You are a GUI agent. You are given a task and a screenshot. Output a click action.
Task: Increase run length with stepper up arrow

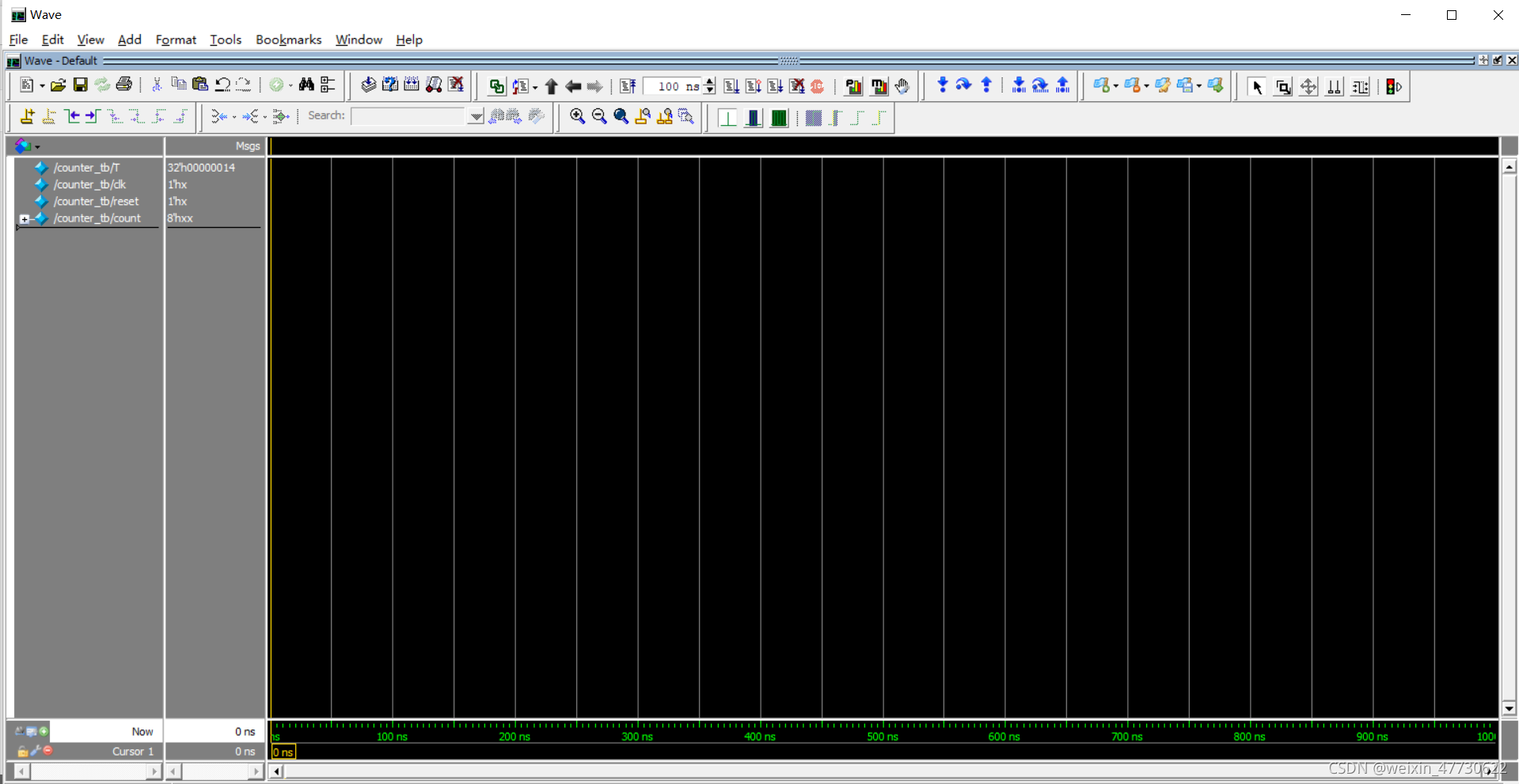pyautogui.click(x=710, y=81)
